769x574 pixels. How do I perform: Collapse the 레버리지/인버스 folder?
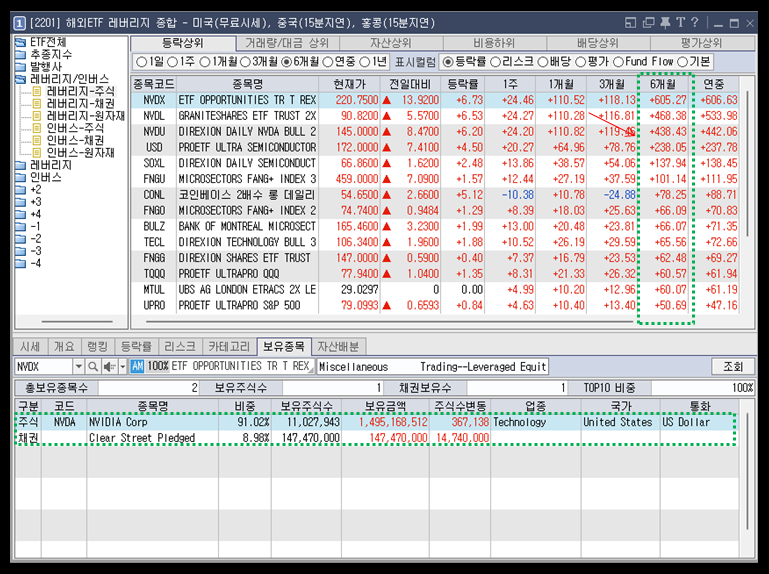click(x=62, y=79)
